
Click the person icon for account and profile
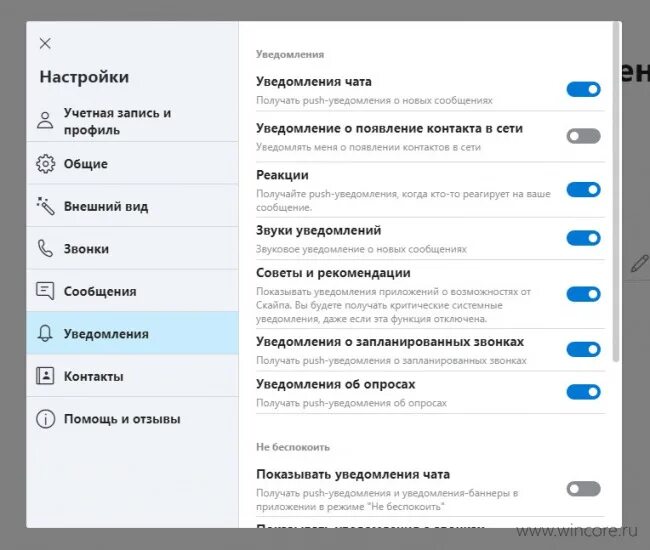pyautogui.click(x=45, y=120)
